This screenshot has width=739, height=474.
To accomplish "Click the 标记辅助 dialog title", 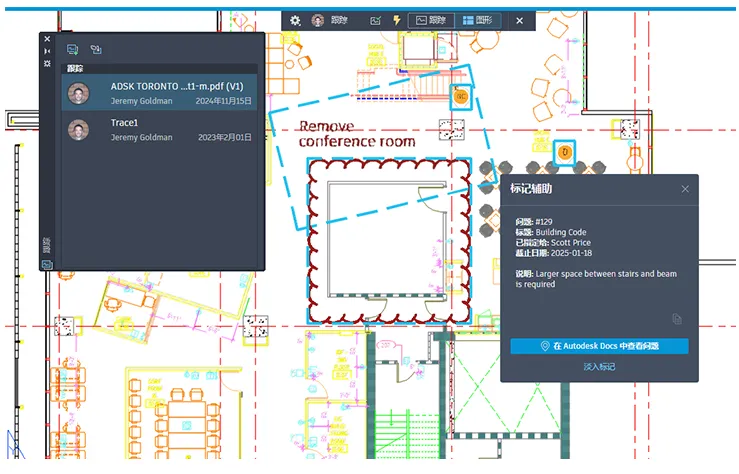I will (531, 188).
